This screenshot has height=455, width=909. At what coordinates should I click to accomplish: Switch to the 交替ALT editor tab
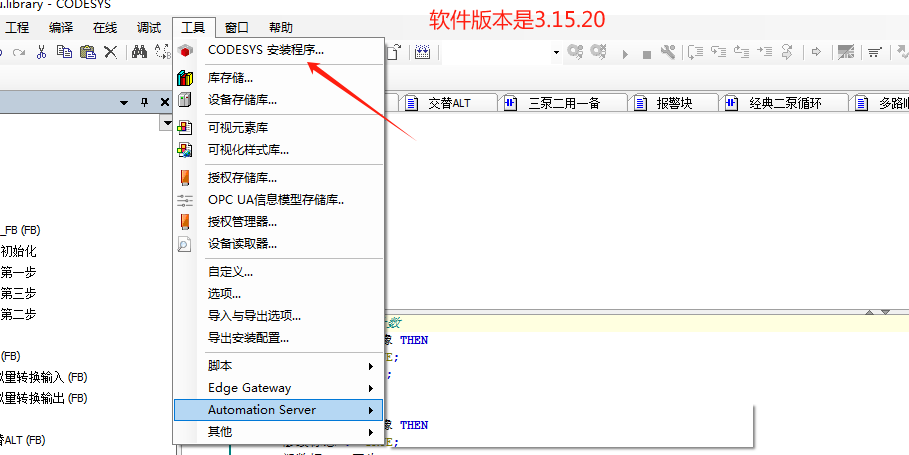tap(449, 103)
